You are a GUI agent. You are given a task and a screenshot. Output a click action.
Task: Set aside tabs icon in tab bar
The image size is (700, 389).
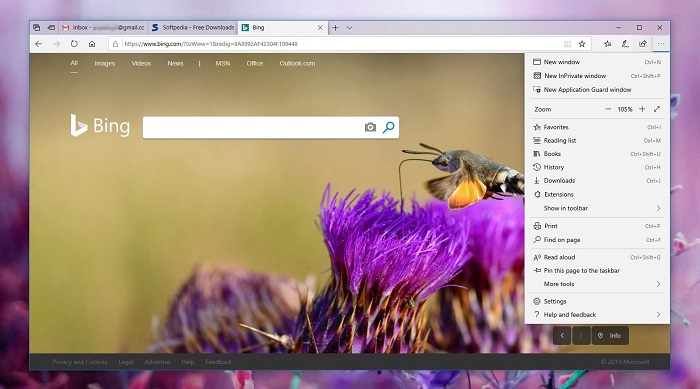point(51,28)
